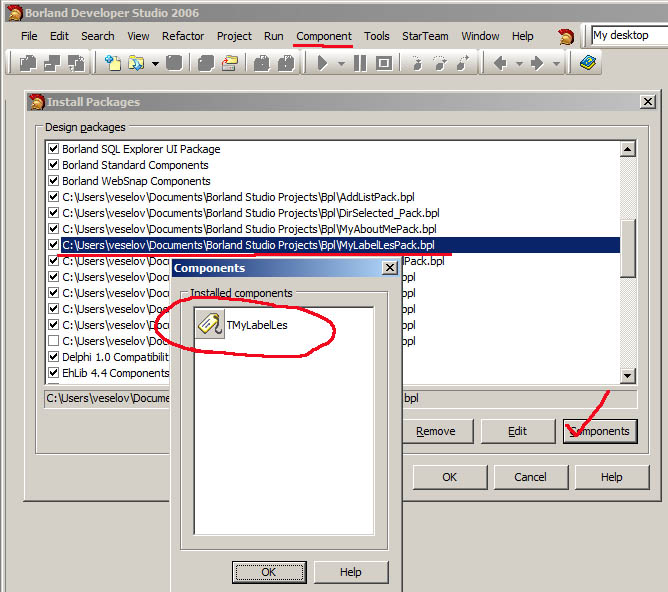Open the Window menu

pyautogui.click(x=480, y=36)
